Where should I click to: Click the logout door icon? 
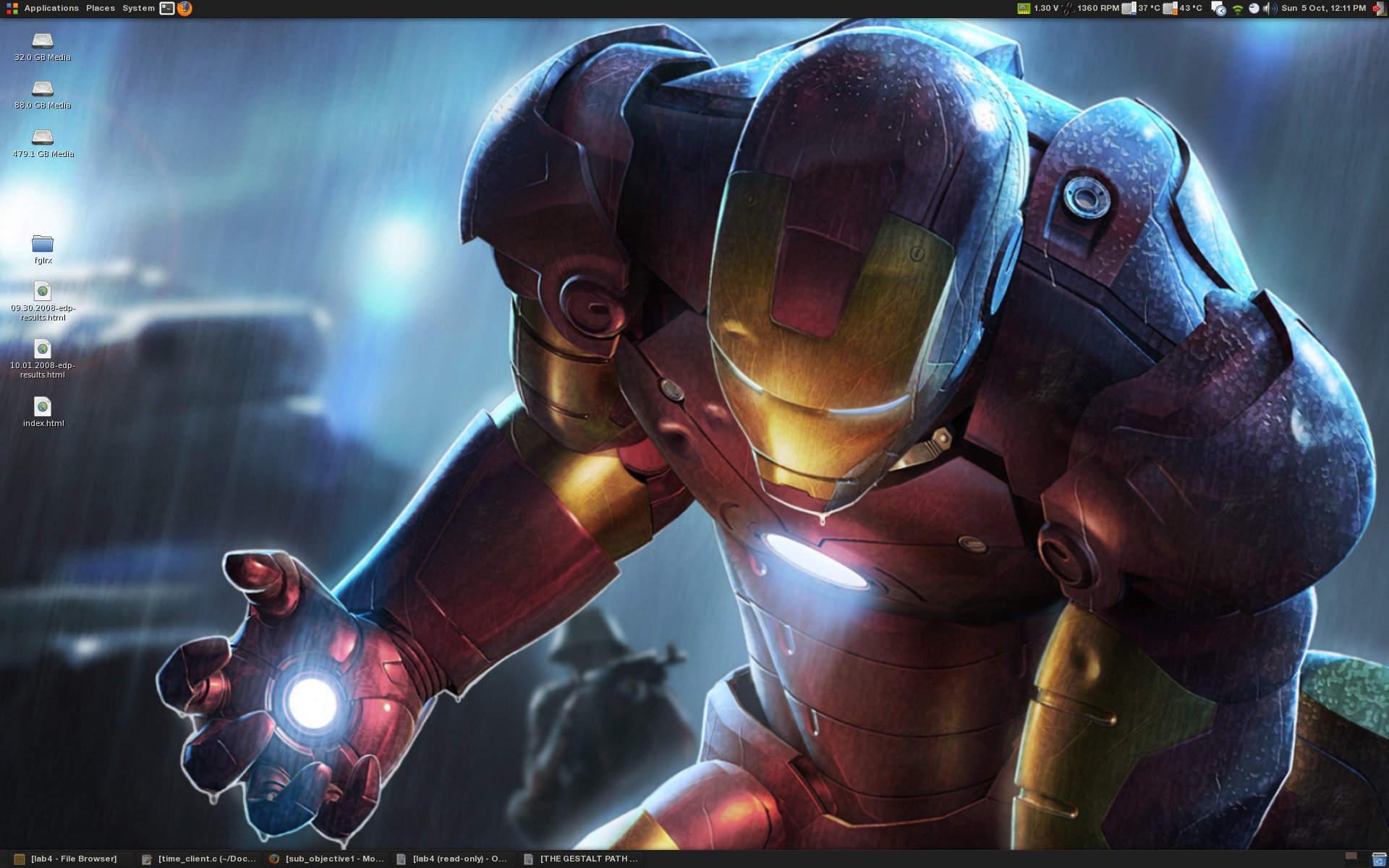click(1379, 9)
